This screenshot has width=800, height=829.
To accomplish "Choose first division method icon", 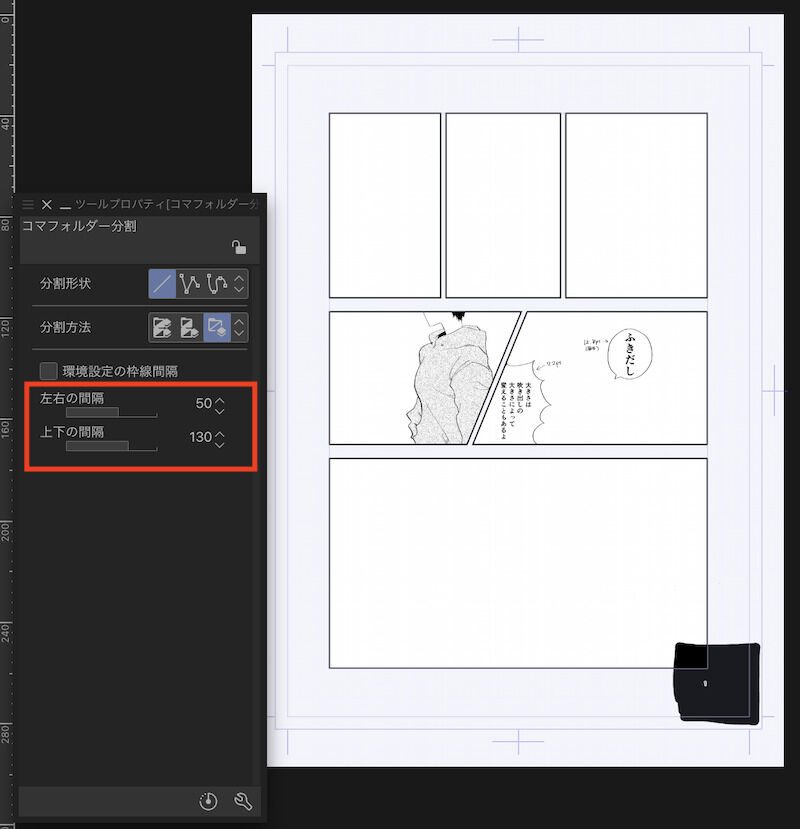I will [162, 327].
